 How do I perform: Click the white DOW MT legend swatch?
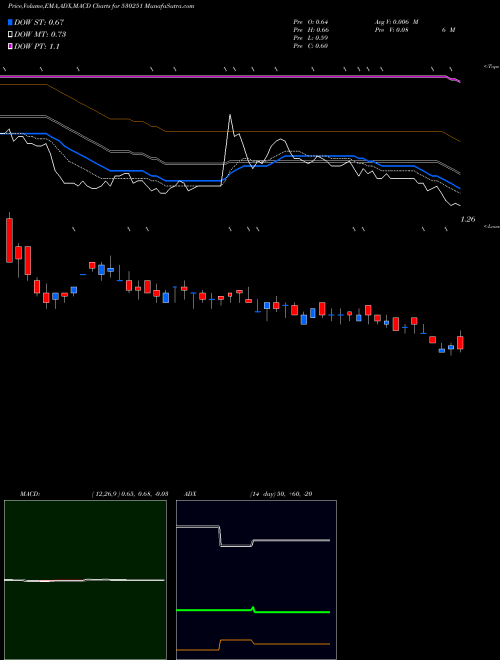10,34
